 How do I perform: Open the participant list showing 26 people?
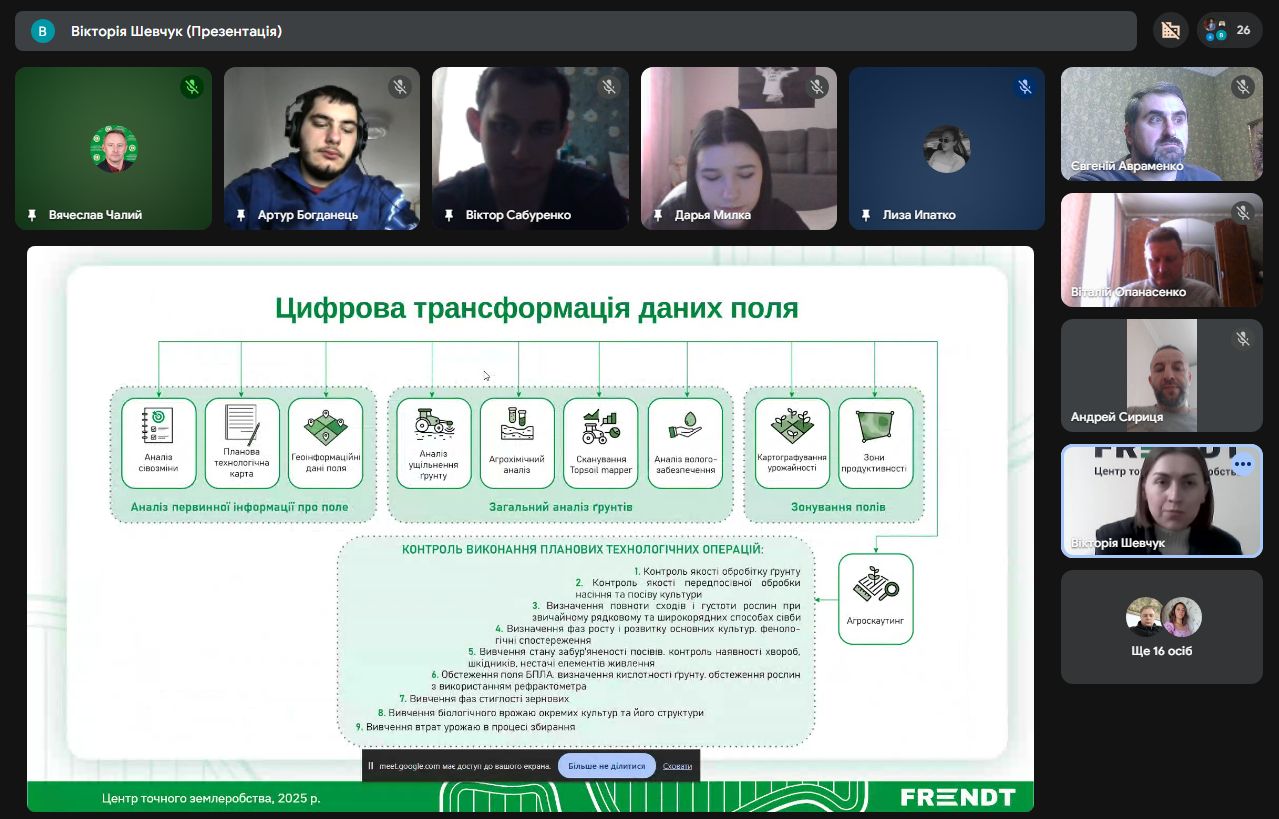(x=1229, y=30)
